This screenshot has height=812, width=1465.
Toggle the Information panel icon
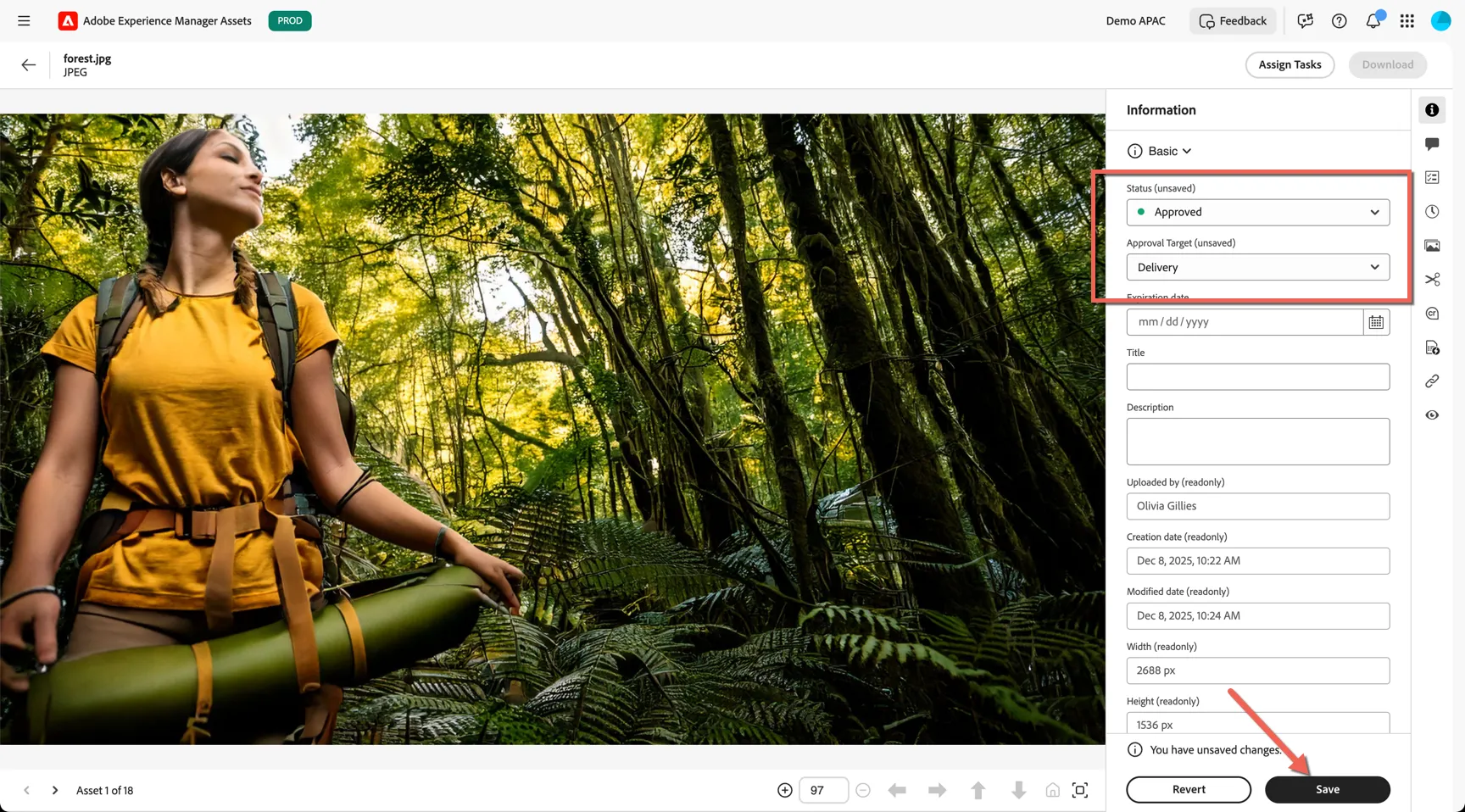click(1432, 110)
